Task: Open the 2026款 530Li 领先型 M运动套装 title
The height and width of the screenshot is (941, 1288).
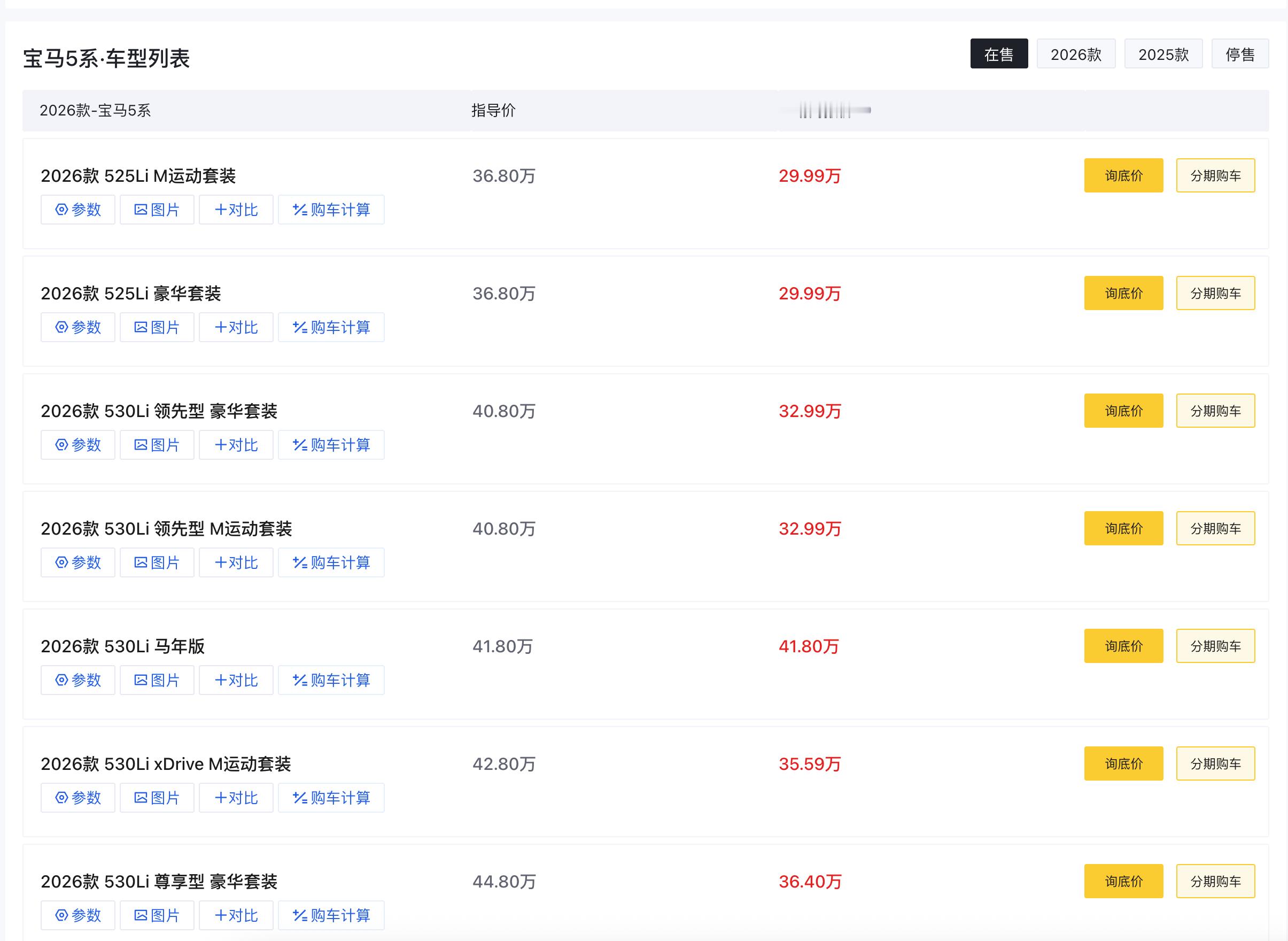Action: [x=166, y=529]
